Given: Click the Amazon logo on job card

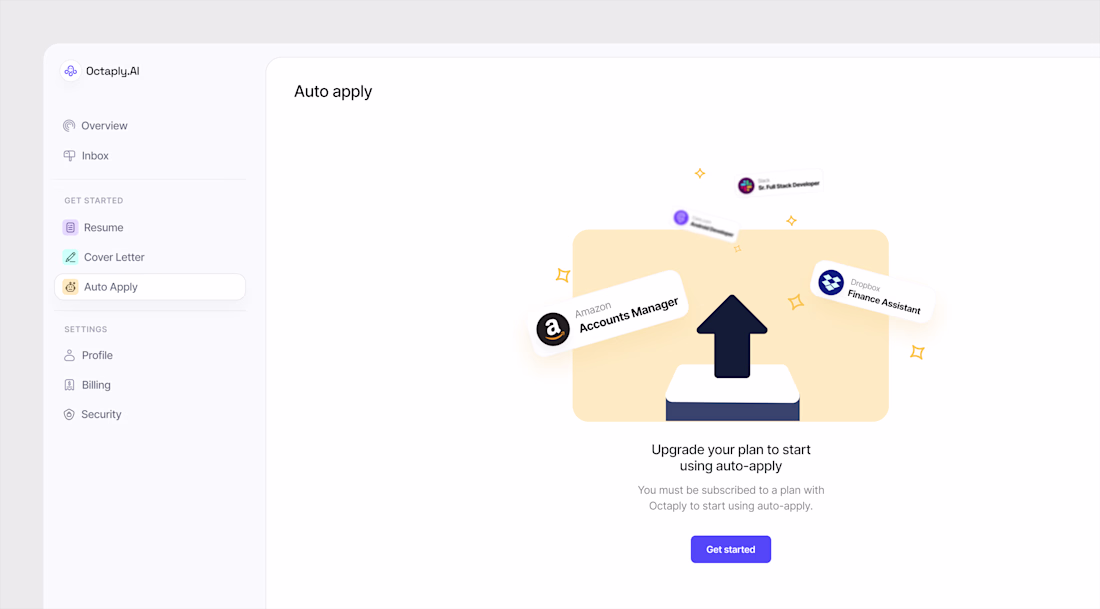Looking at the screenshot, I should [x=553, y=329].
